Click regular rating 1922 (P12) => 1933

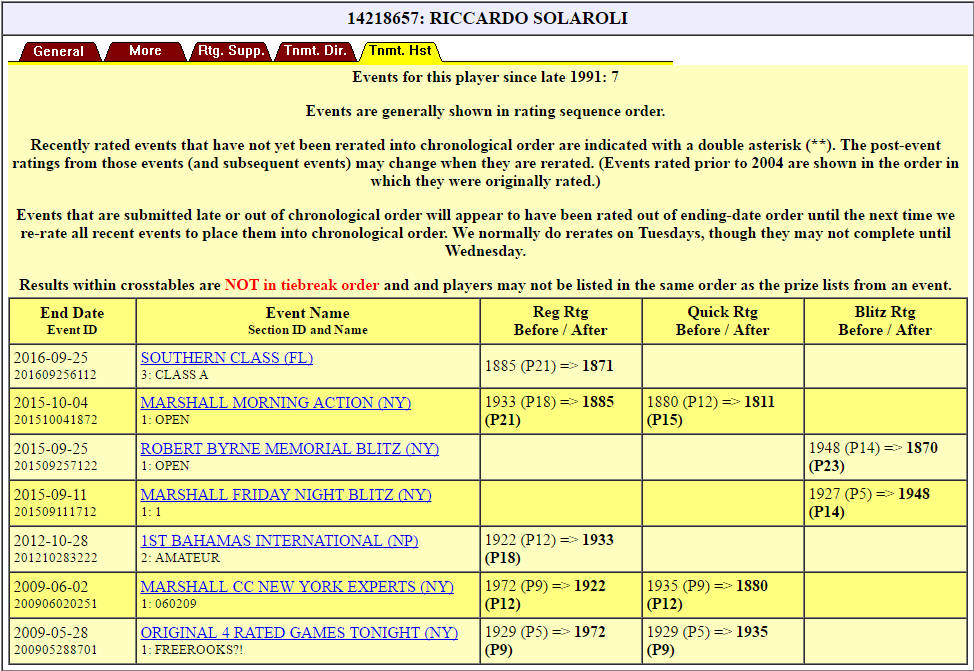tap(549, 549)
